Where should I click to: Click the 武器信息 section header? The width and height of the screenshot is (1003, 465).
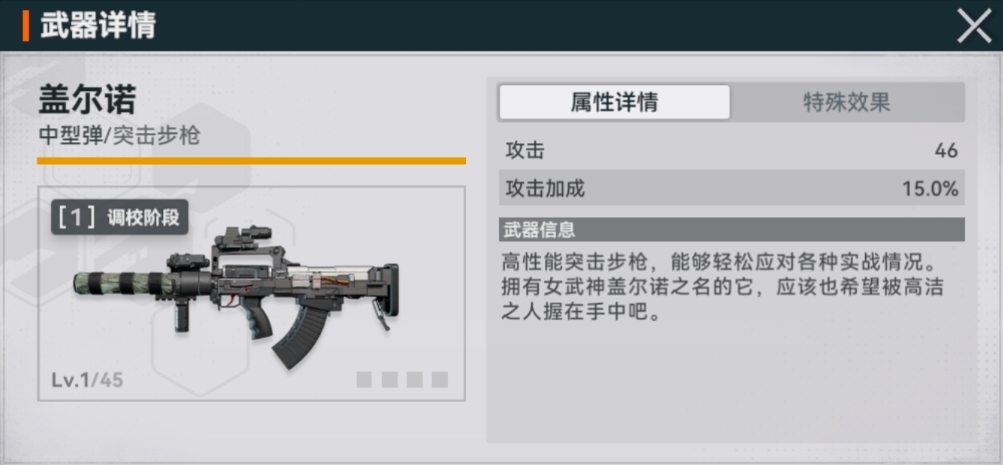[731, 230]
